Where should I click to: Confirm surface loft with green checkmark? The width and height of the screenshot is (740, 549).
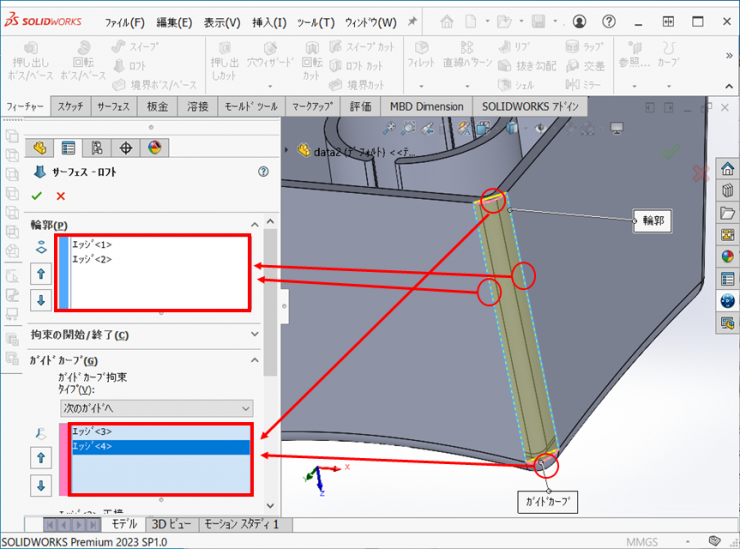point(37,196)
